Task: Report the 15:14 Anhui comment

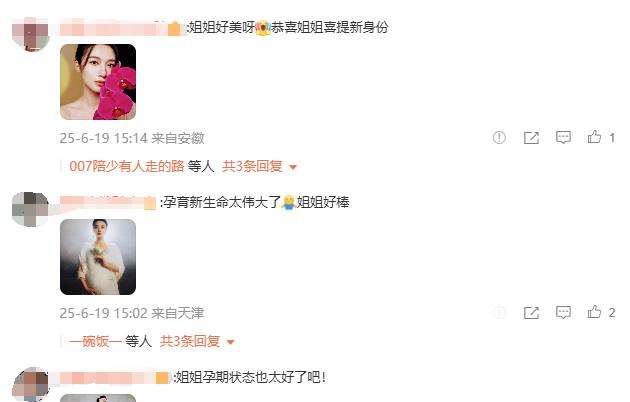Action: [x=499, y=138]
